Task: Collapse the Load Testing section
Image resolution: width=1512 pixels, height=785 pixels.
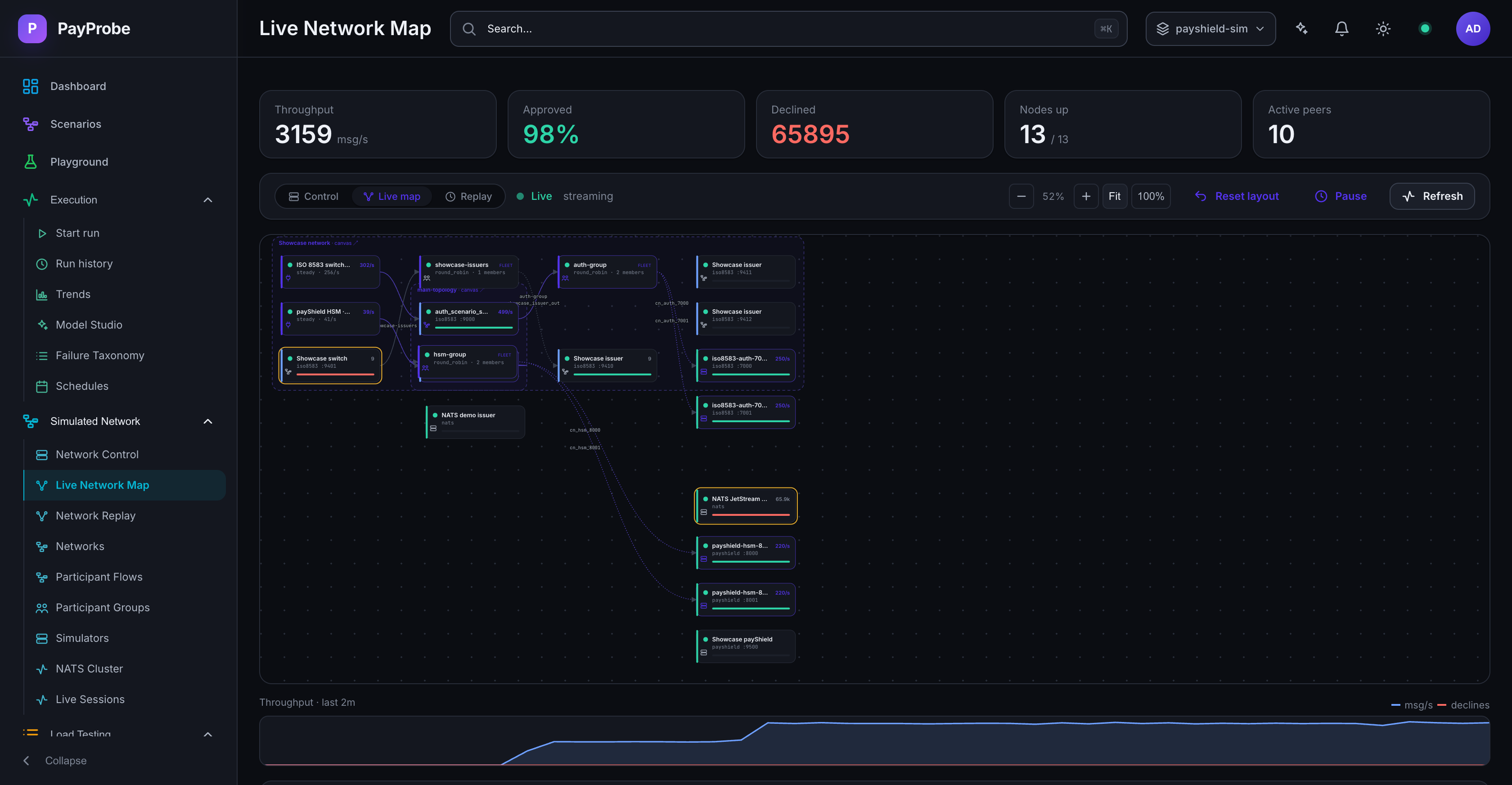Action: (x=208, y=734)
